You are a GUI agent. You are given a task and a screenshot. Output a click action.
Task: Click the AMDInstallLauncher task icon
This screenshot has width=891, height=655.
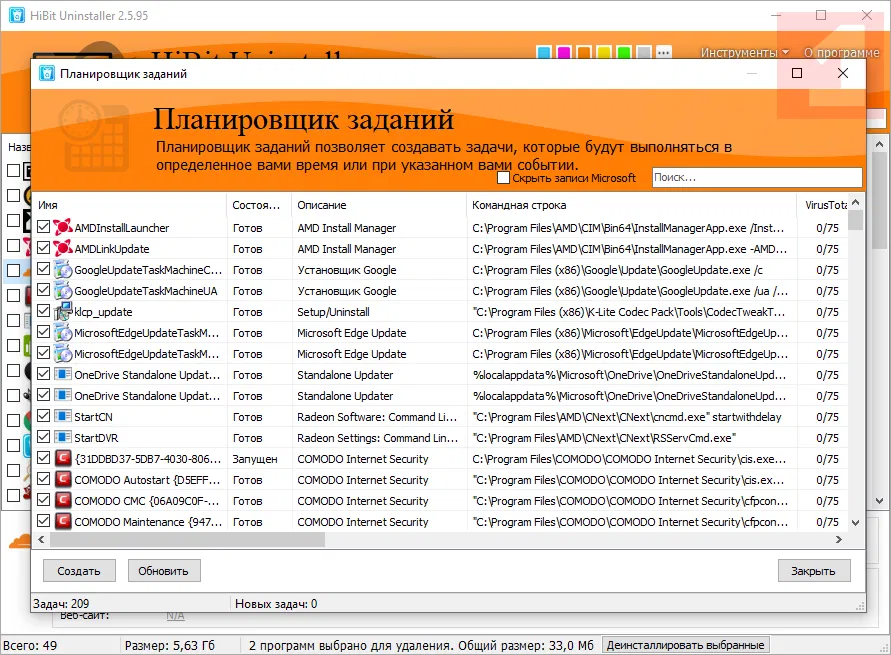click(63, 227)
